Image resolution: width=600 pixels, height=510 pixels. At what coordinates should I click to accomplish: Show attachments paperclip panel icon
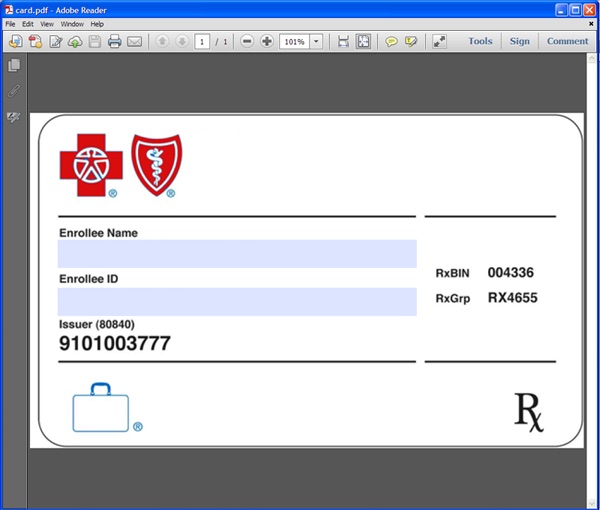14,91
